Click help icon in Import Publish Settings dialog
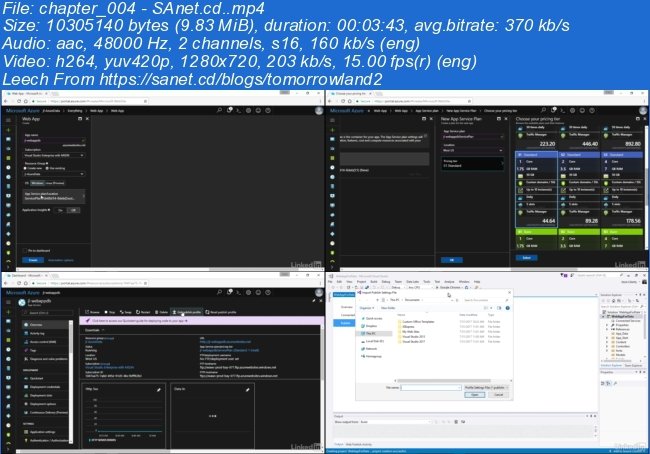This screenshot has width=650, height=454. (507, 308)
